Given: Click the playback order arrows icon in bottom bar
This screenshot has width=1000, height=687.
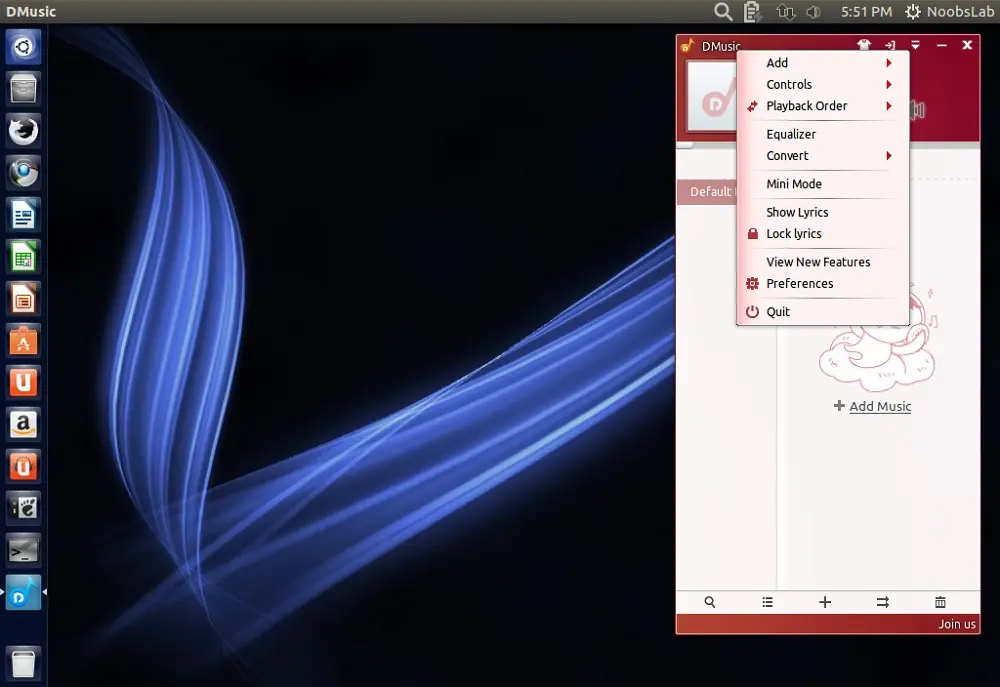Looking at the screenshot, I should (883, 602).
